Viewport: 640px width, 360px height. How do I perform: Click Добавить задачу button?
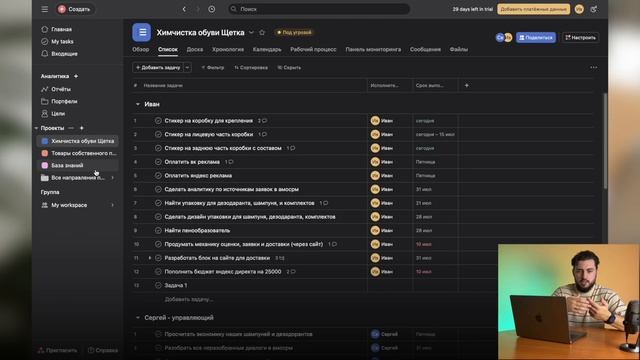point(158,68)
